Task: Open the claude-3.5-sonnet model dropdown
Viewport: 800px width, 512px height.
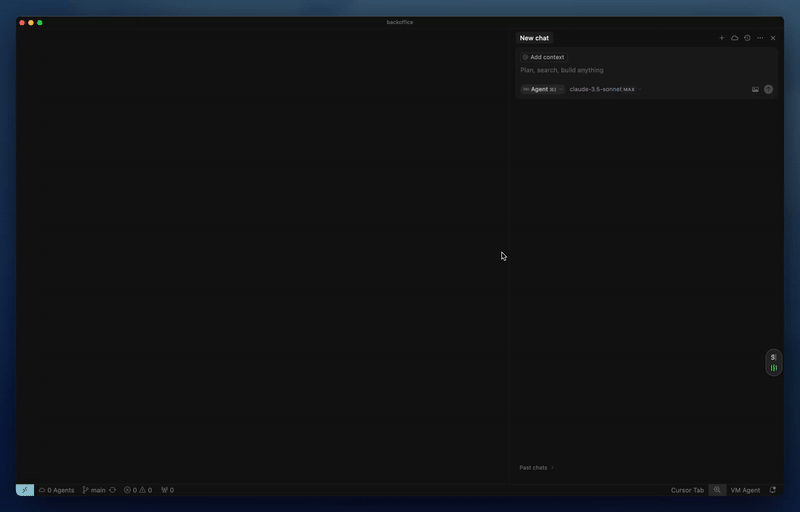Action: pyautogui.click(x=605, y=89)
